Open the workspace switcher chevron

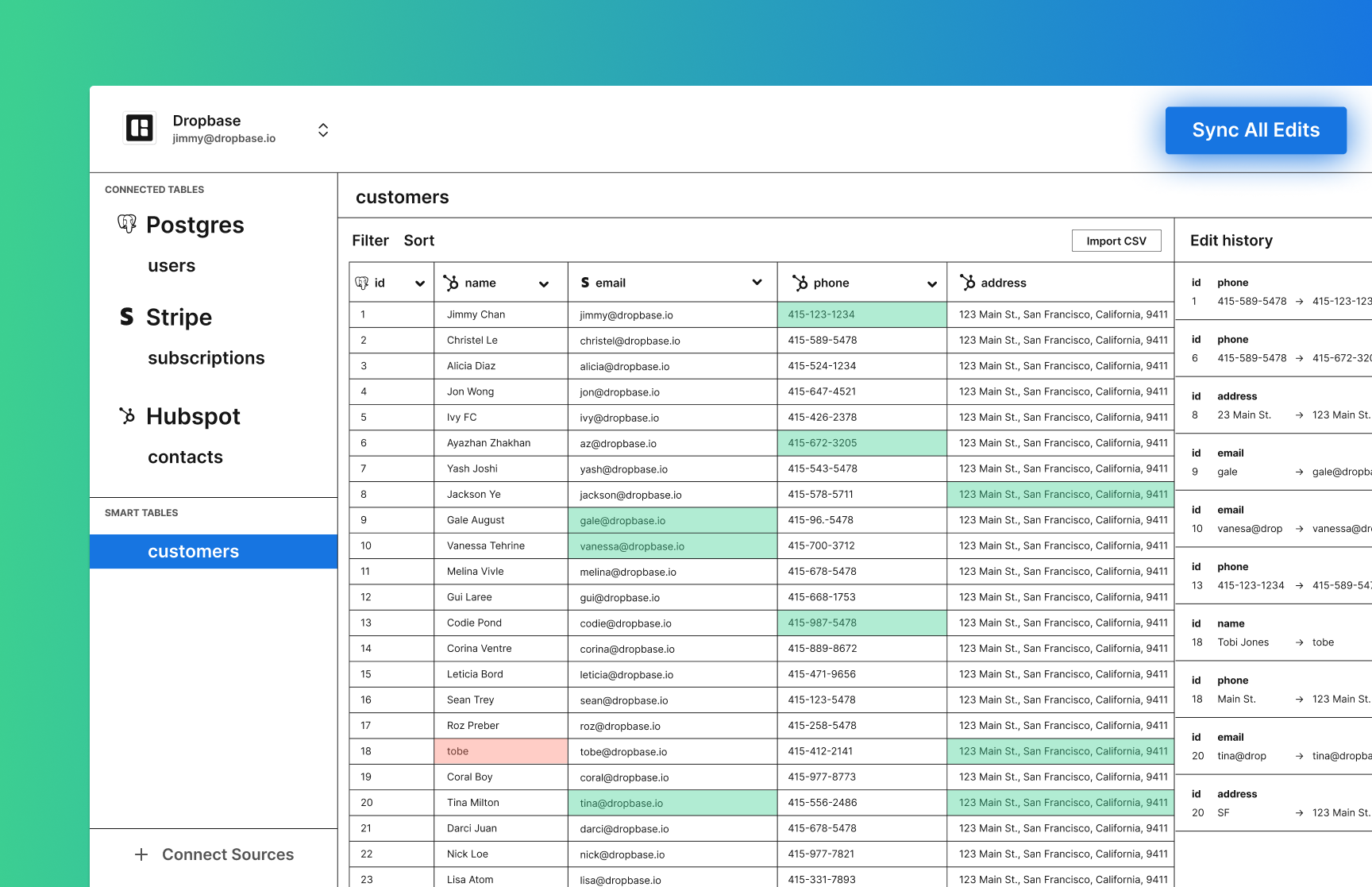tap(323, 129)
